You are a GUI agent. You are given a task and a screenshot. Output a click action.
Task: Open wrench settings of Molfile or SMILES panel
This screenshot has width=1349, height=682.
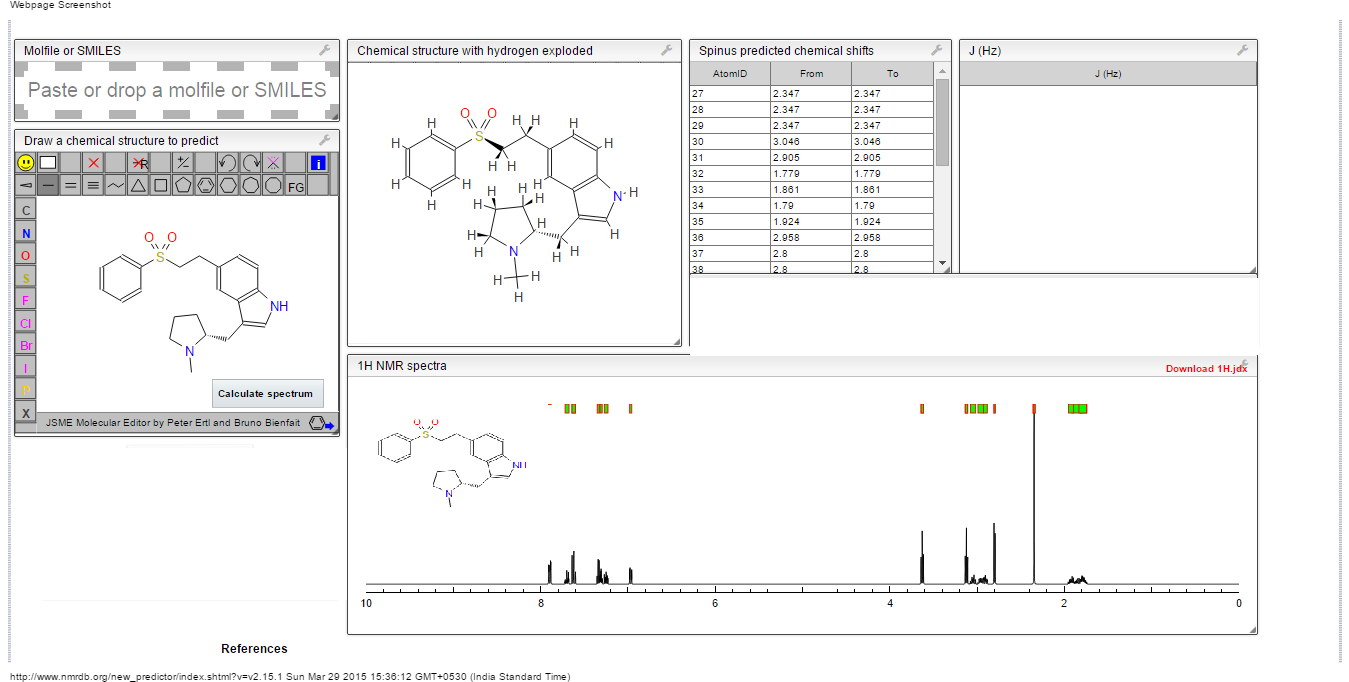[x=325, y=50]
